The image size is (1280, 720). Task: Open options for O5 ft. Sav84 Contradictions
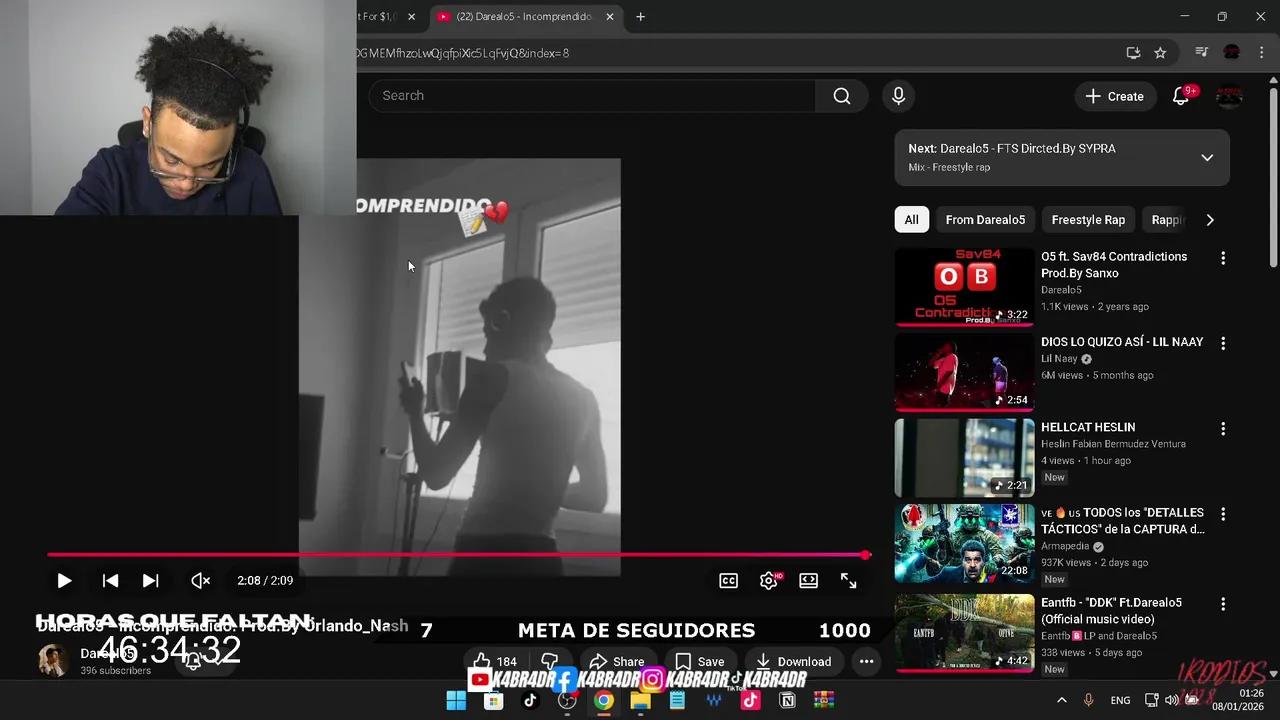(x=1222, y=258)
